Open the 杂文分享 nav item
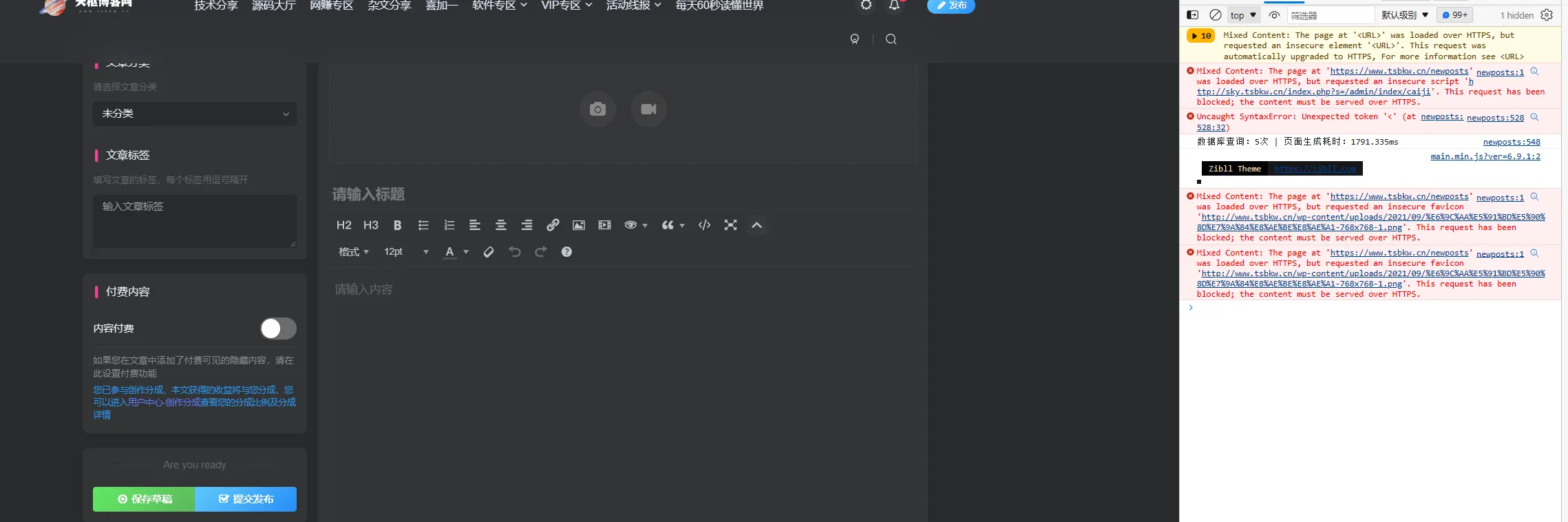1568x522 pixels. tap(390, 6)
